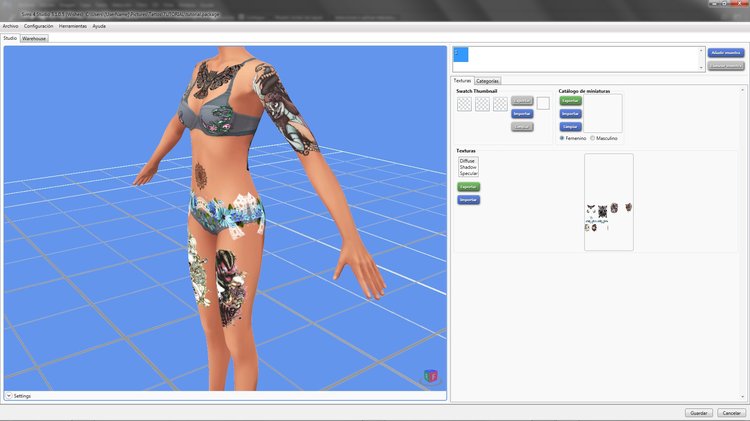Viewport: 750px width, 421px height.
Task: Select Shadow in the Texturas list
Action: [x=468, y=167]
